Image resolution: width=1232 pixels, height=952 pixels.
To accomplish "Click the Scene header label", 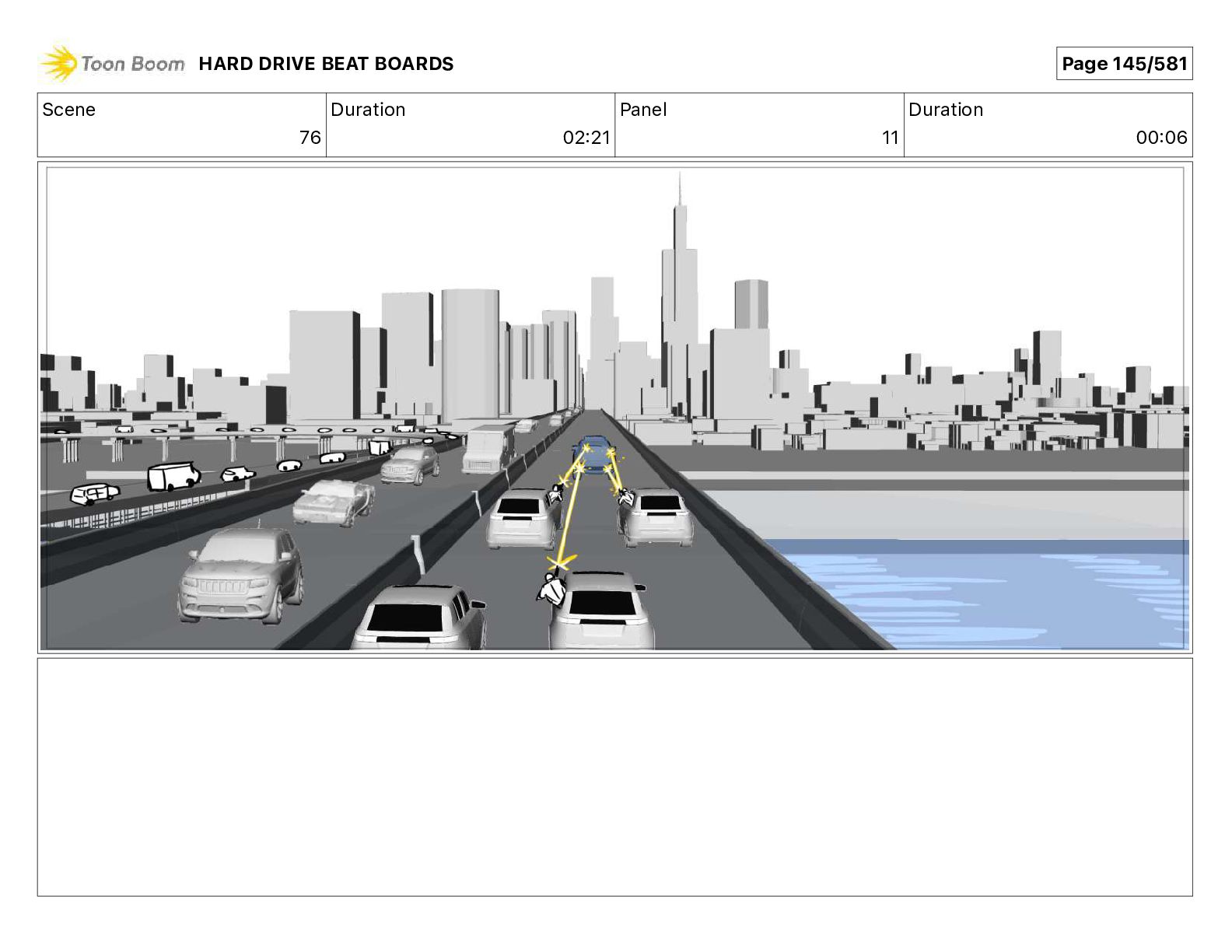I will coord(68,110).
